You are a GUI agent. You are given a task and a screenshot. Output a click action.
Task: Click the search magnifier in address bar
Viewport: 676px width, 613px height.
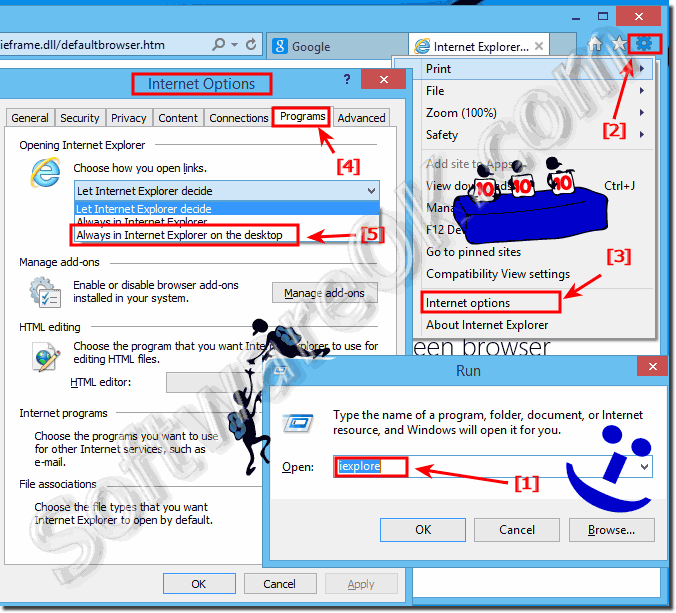(x=219, y=44)
